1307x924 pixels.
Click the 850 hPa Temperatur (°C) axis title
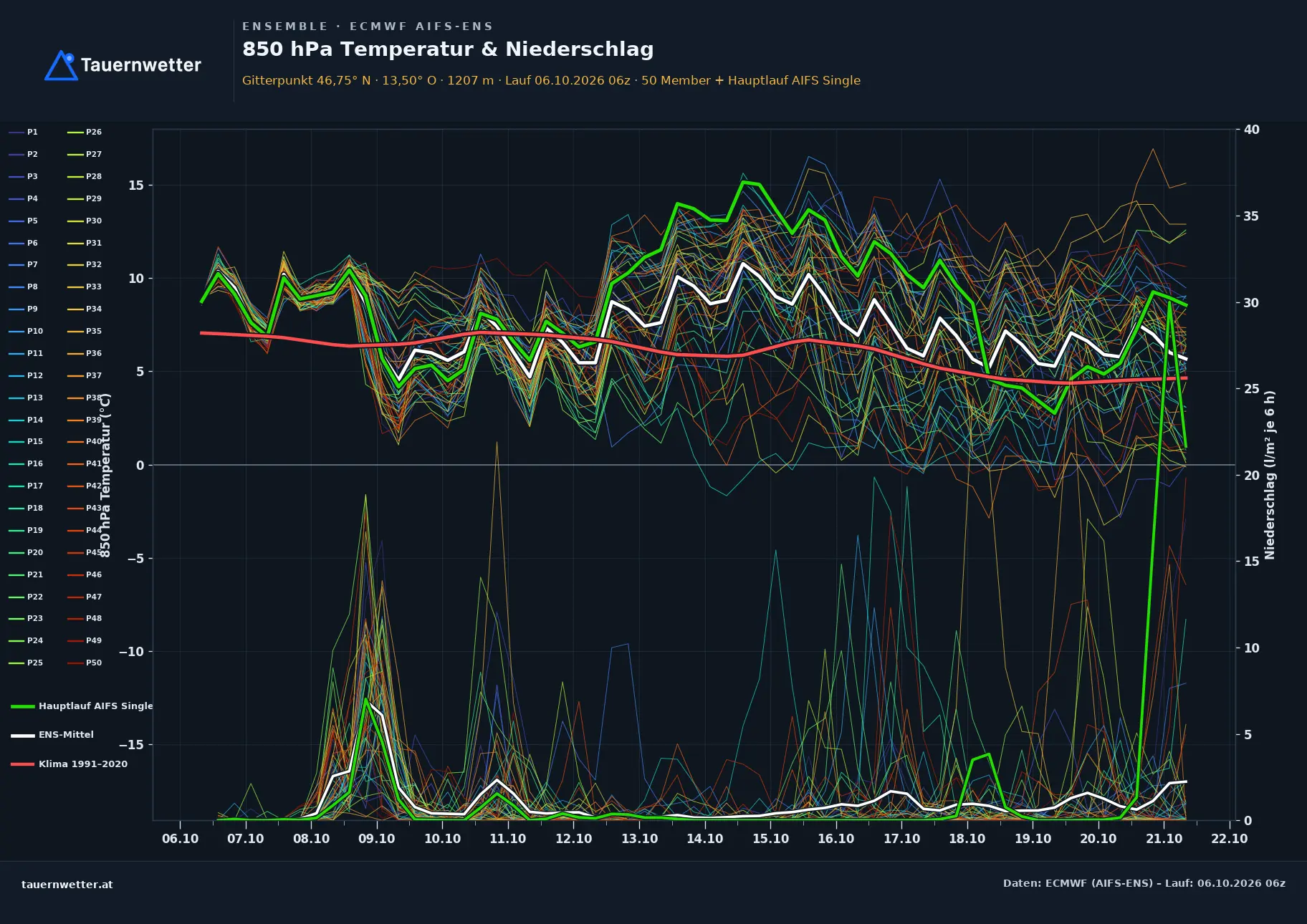pyautogui.click(x=105, y=475)
